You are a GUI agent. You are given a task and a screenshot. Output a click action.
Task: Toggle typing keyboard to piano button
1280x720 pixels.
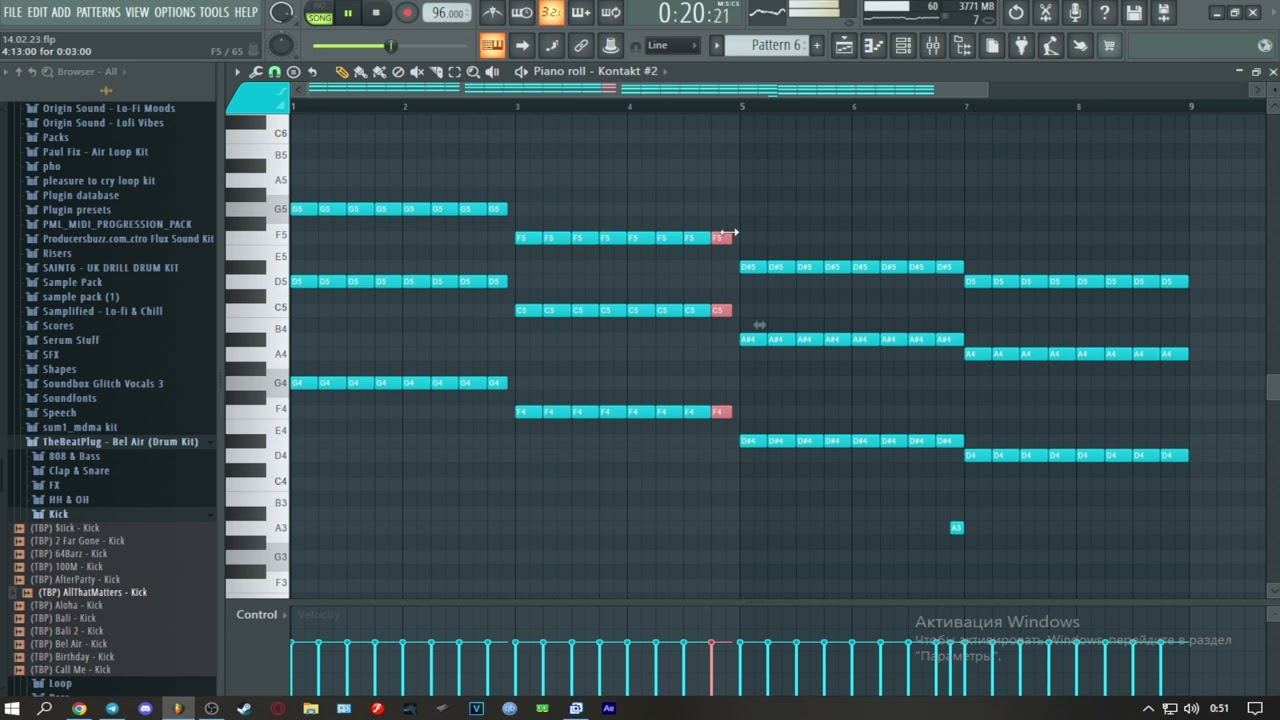click(x=492, y=45)
